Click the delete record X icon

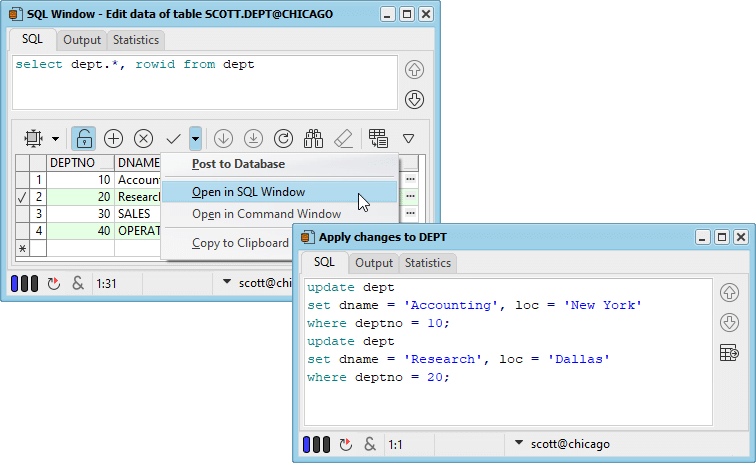pyautogui.click(x=143, y=138)
